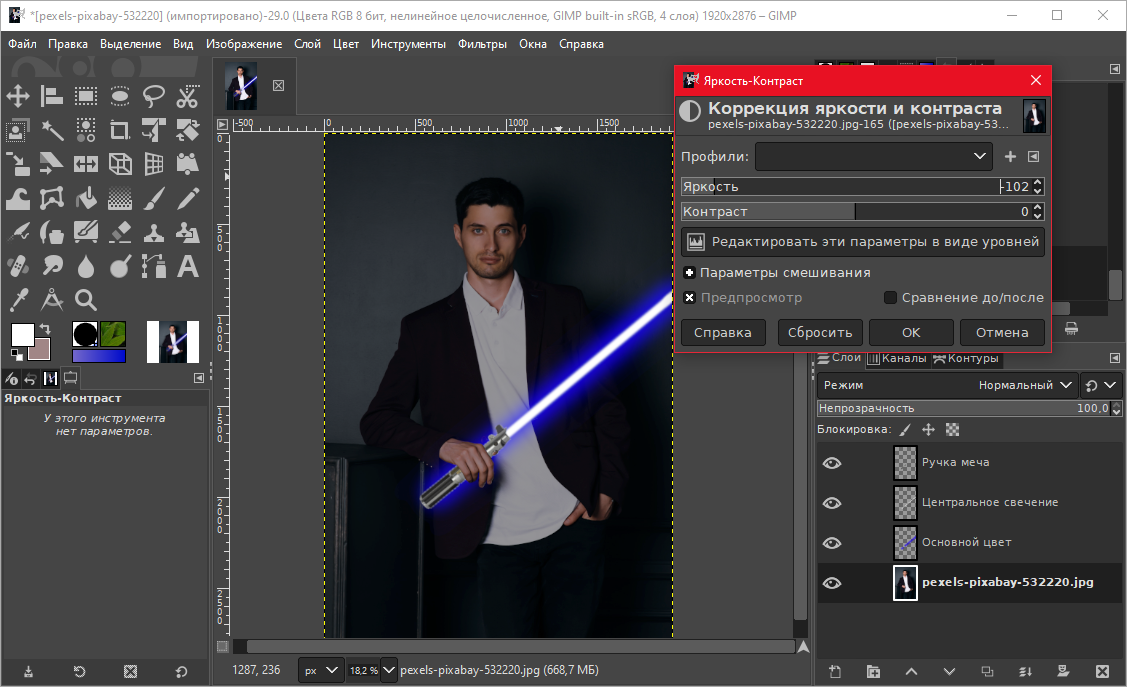This screenshot has width=1127, height=687.
Task: Choose the Blur/Sharpen droplet tool
Action: (86, 267)
